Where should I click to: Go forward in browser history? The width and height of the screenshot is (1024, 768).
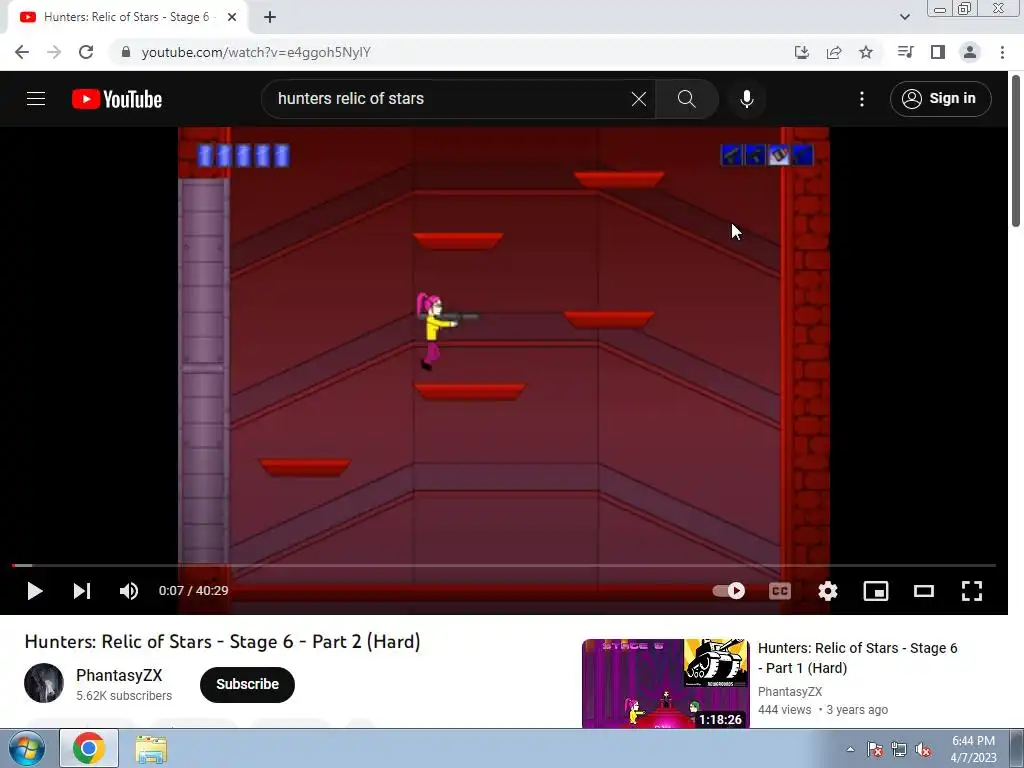tap(54, 52)
